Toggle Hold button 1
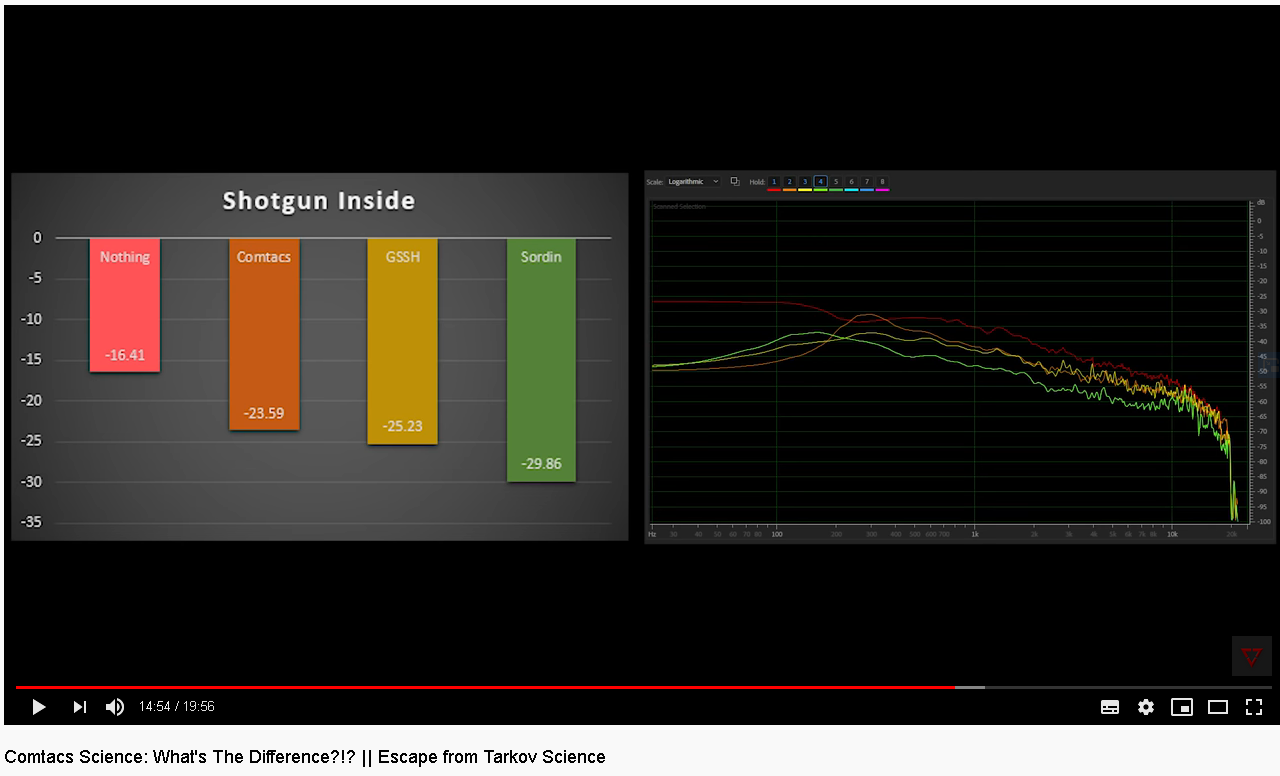This screenshot has width=1280, height=776. [x=774, y=182]
